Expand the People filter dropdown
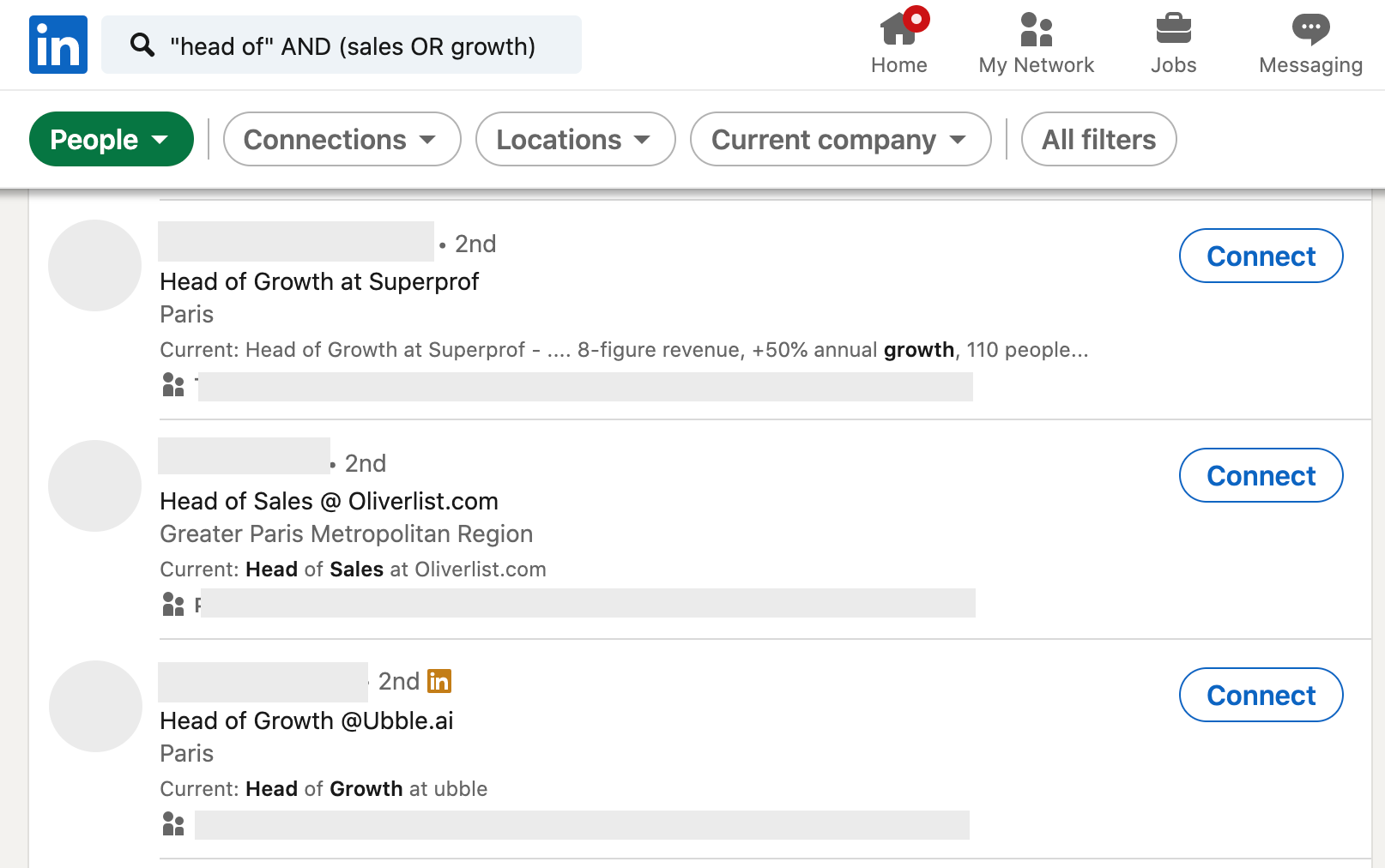Screen dimensions: 1385x868 click(111, 139)
